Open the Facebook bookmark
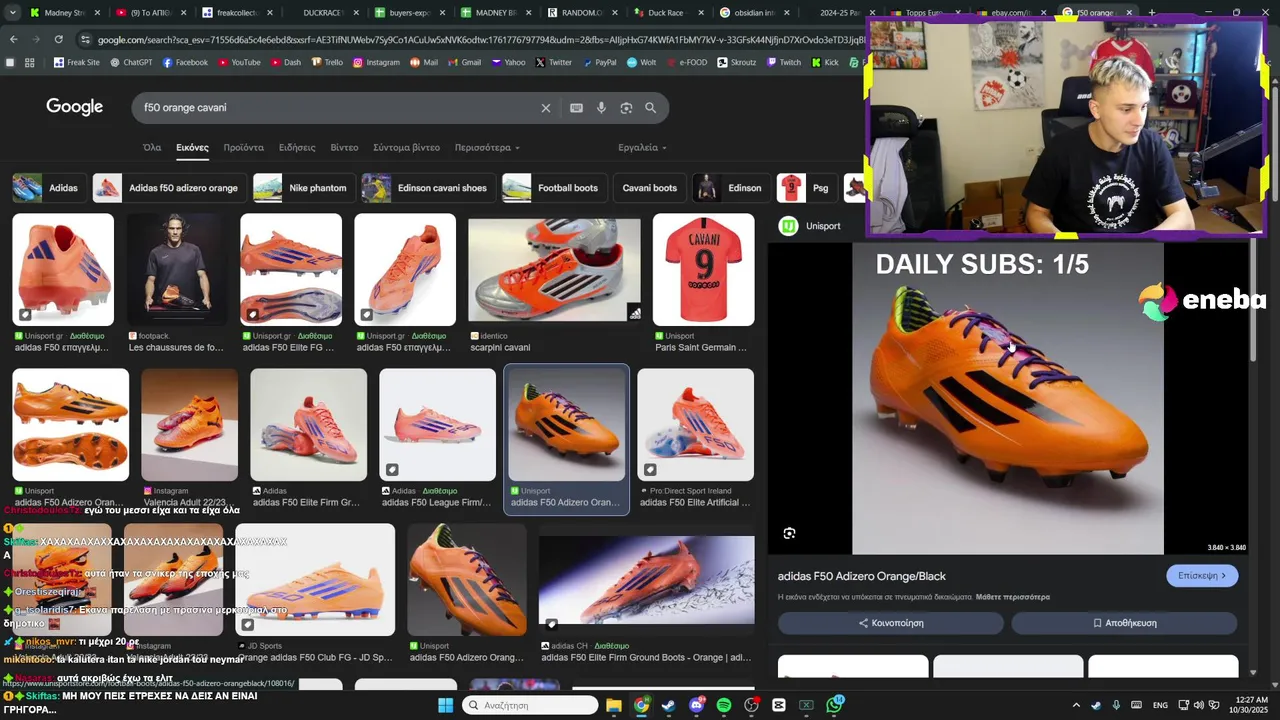 tap(185, 62)
